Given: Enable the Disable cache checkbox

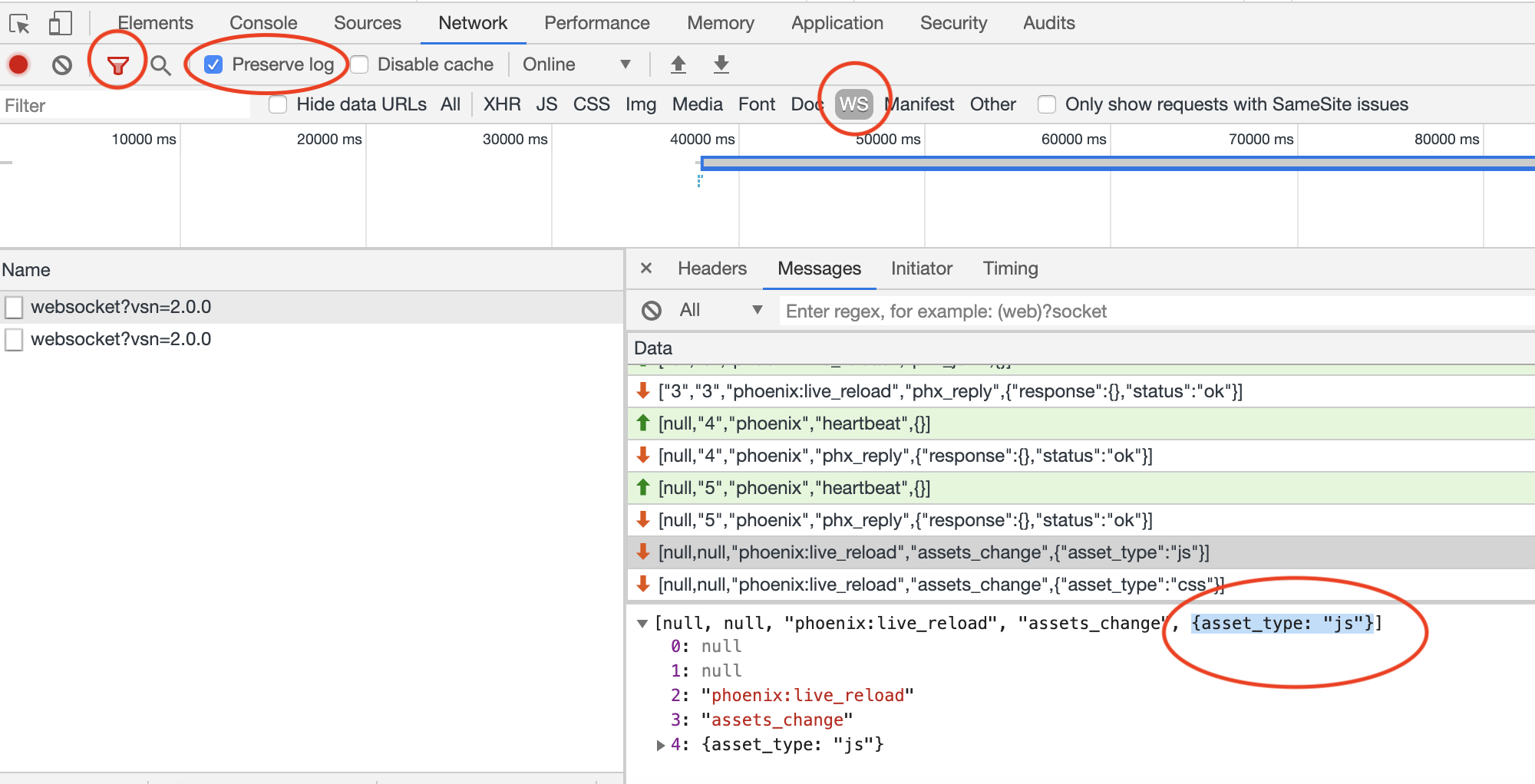Looking at the screenshot, I should point(360,64).
